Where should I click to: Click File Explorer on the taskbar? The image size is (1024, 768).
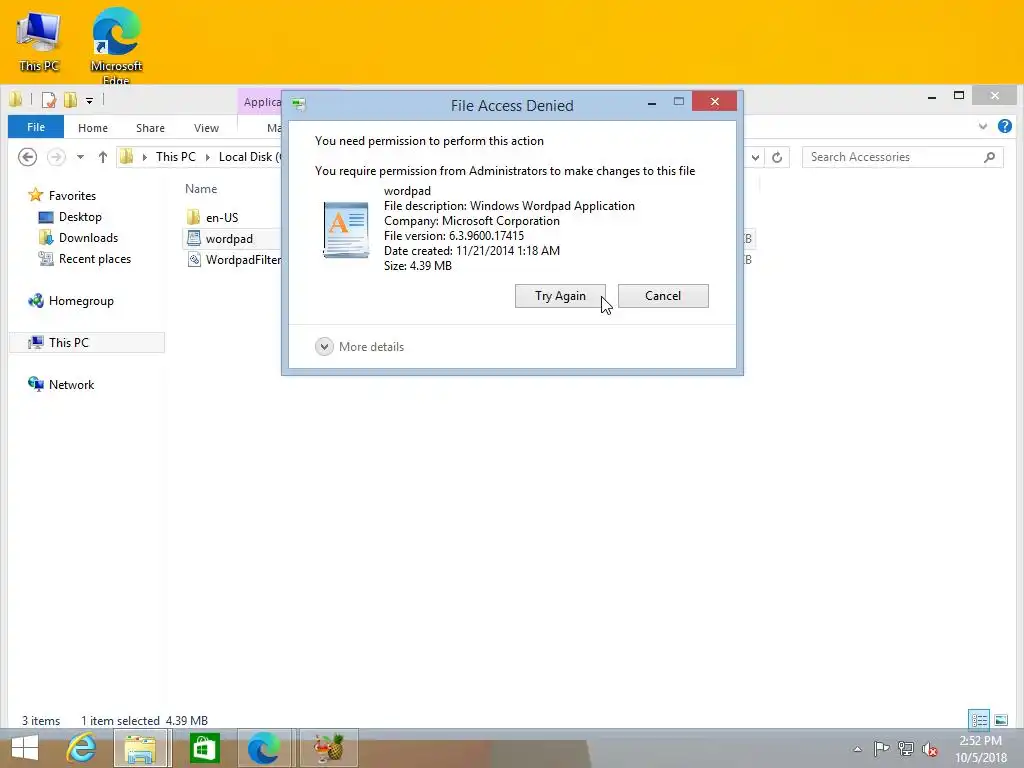[140, 748]
